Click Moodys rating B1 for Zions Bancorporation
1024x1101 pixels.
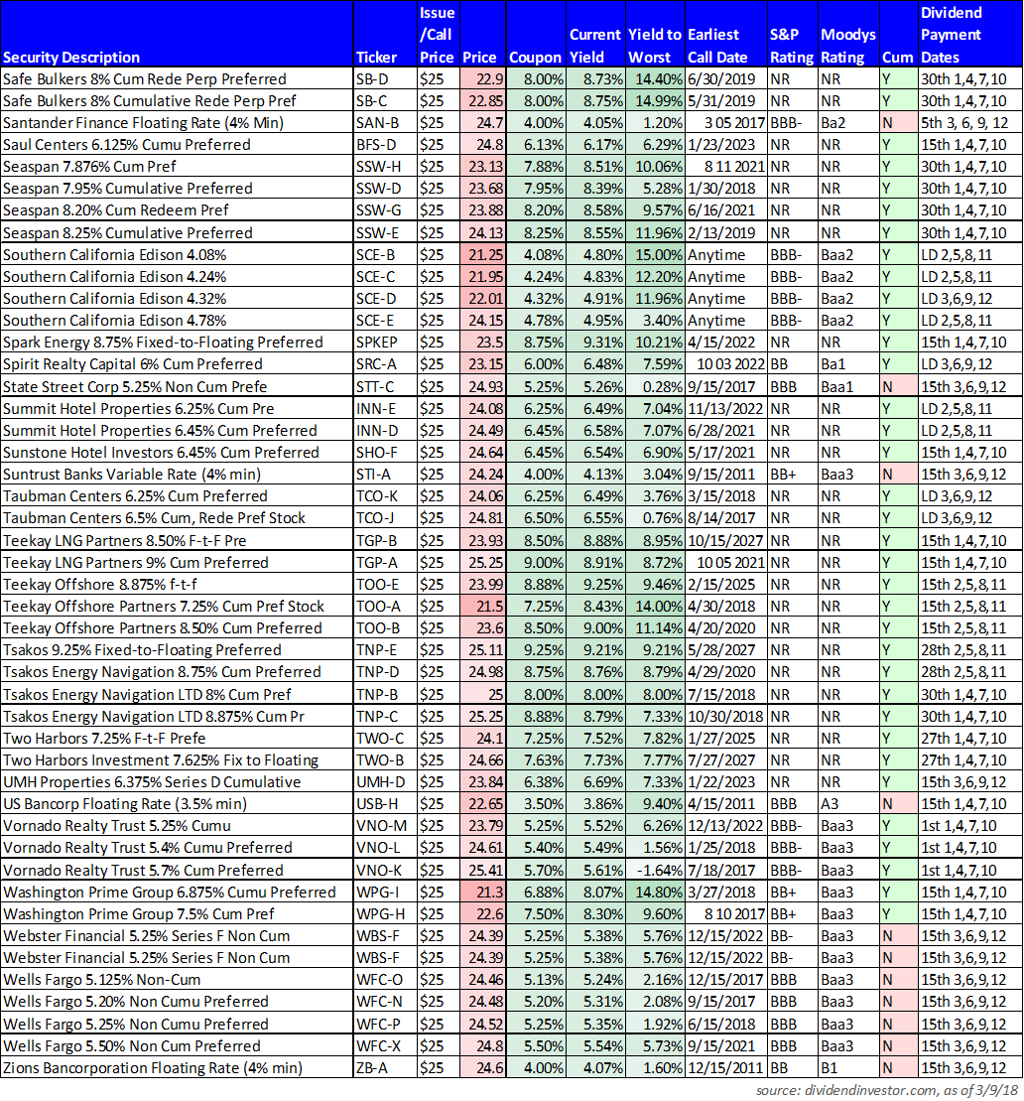848,1068
